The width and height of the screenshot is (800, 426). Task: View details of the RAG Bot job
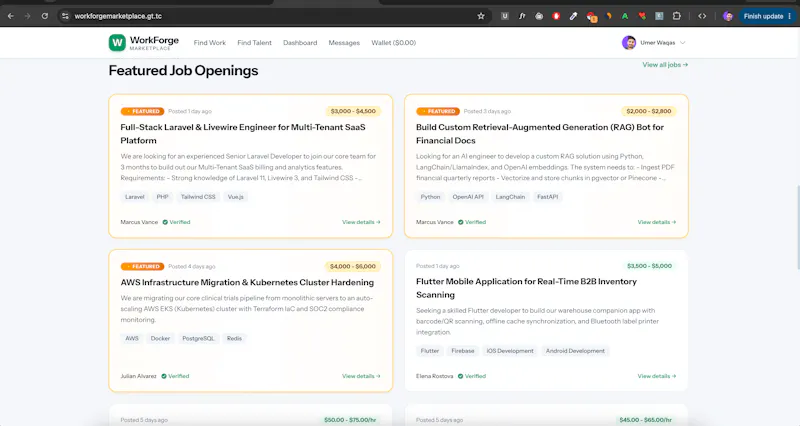657,222
